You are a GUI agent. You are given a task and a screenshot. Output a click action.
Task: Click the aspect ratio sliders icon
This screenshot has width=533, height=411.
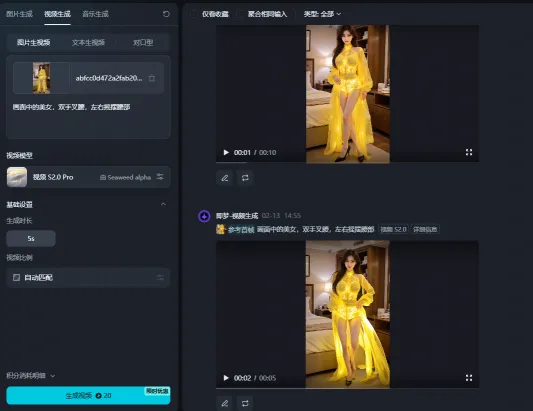coord(160,277)
